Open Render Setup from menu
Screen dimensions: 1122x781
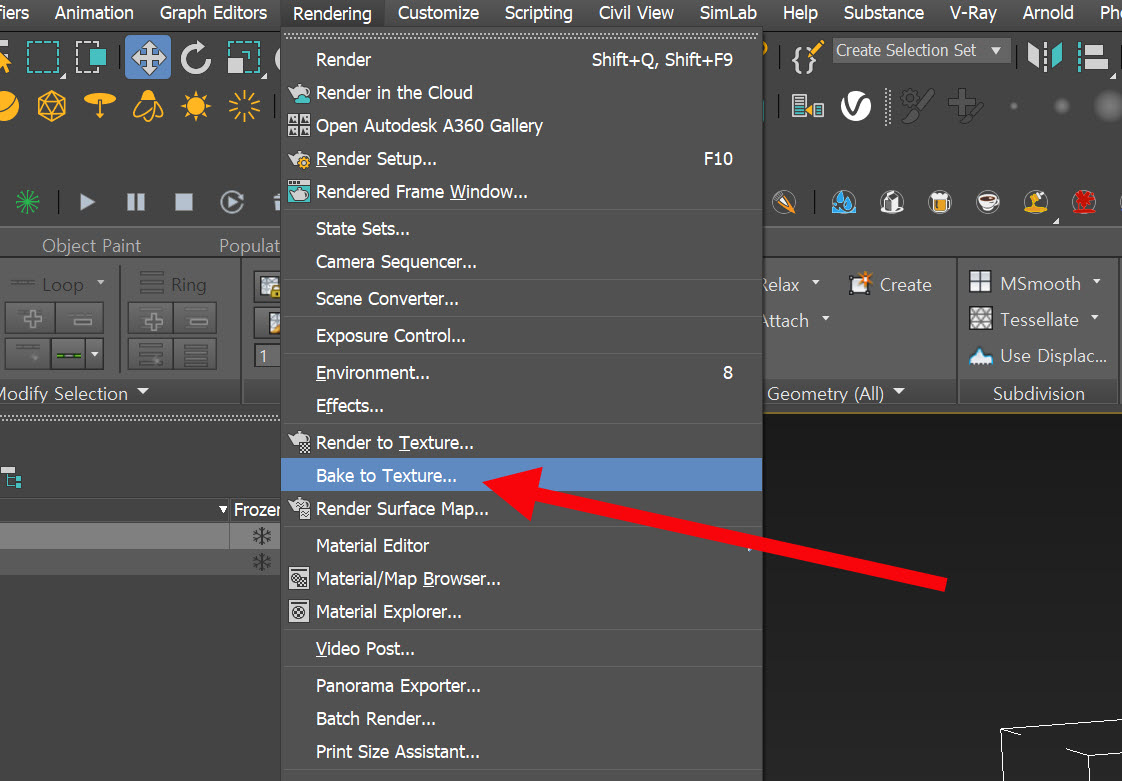point(522,159)
